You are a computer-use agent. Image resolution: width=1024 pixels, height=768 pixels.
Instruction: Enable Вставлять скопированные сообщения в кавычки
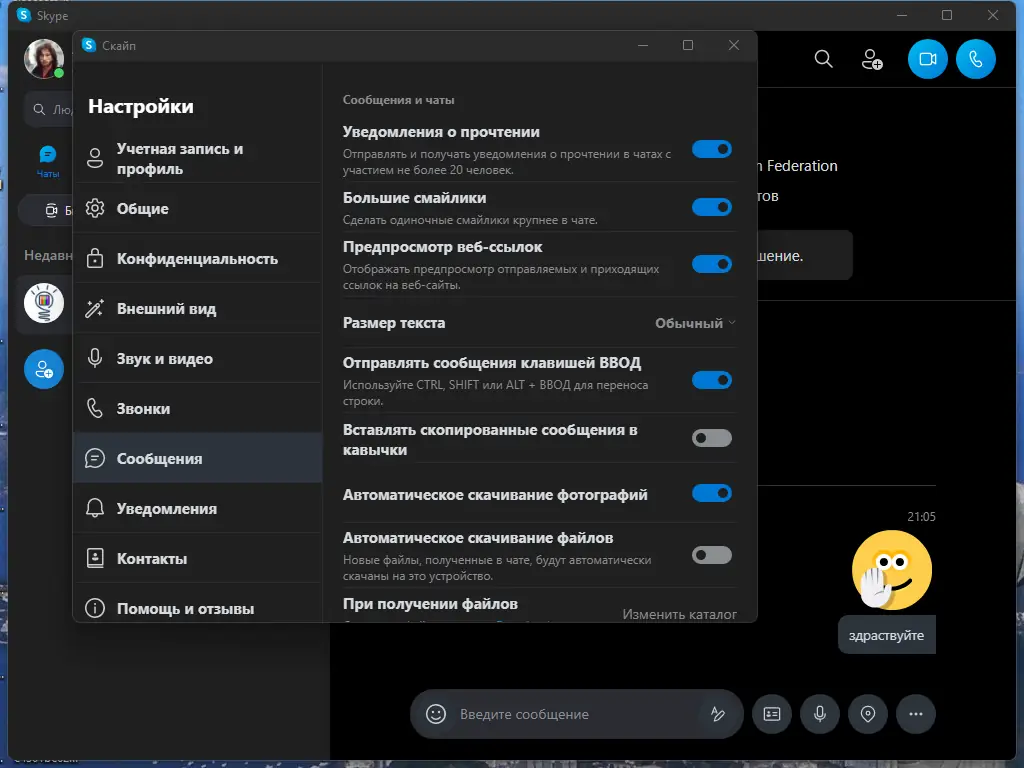[711, 440]
